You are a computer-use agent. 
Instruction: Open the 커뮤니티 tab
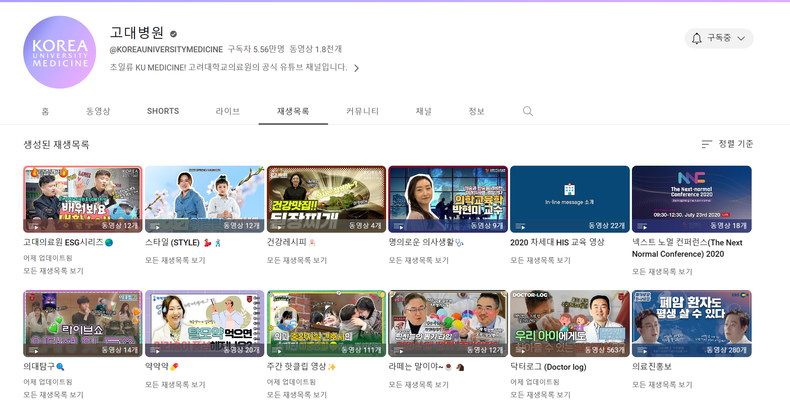pyautogui.click(x=362, y=111)
